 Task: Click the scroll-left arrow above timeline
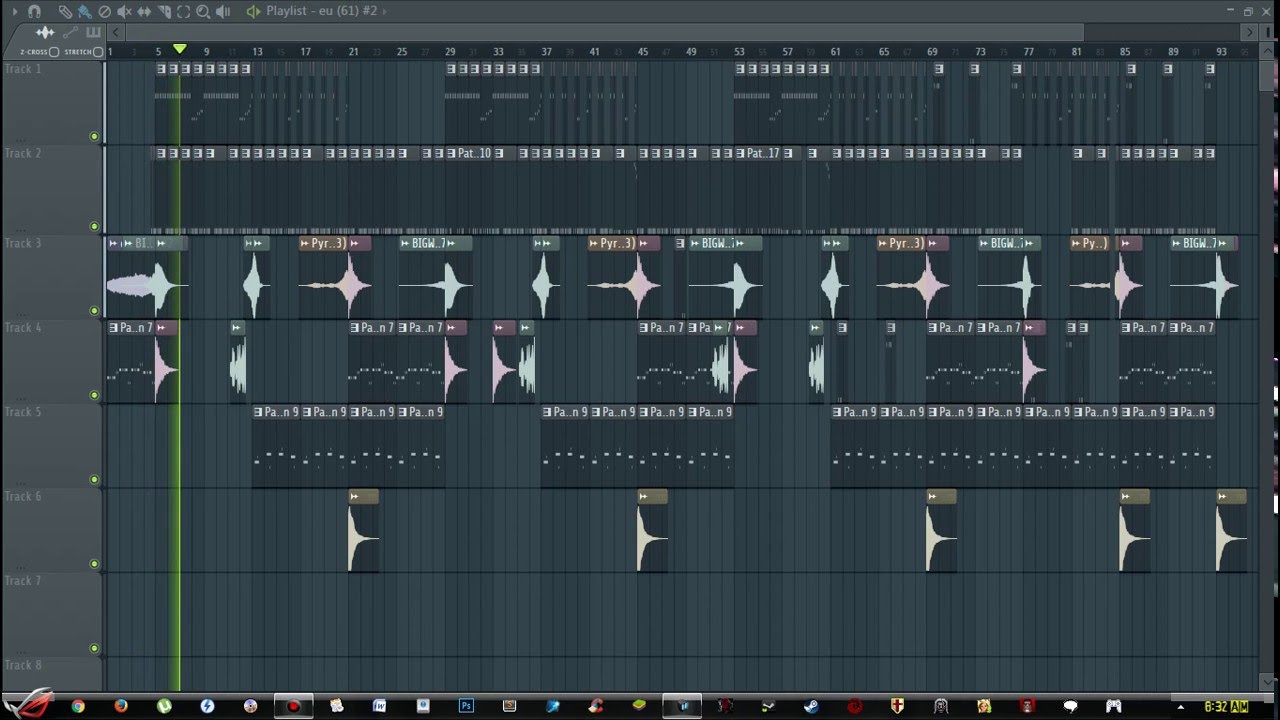[x=115, y=33]
